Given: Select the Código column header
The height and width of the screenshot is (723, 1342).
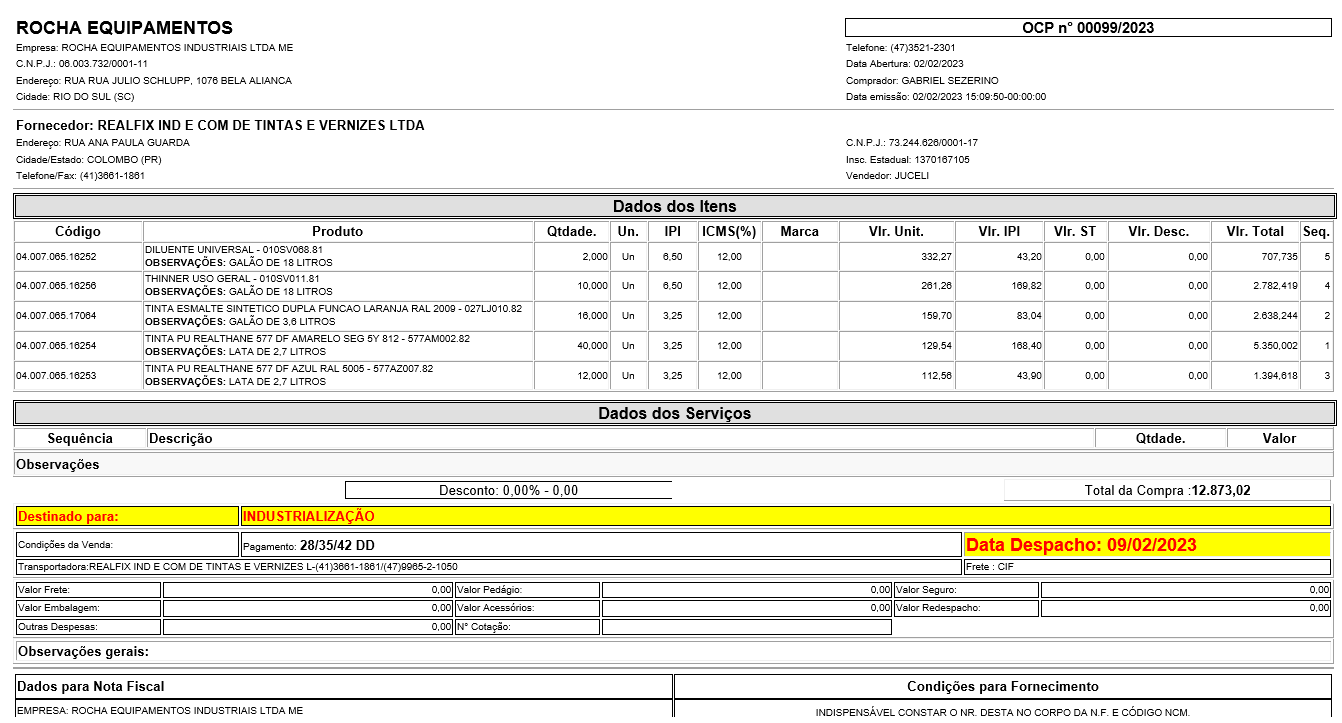Looking at the screenshot, I should pos(78,231).
